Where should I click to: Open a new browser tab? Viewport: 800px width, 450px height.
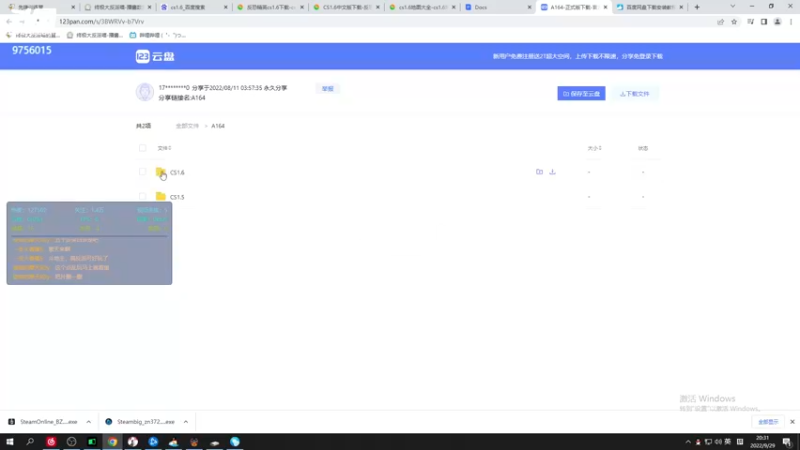point(697,7)
